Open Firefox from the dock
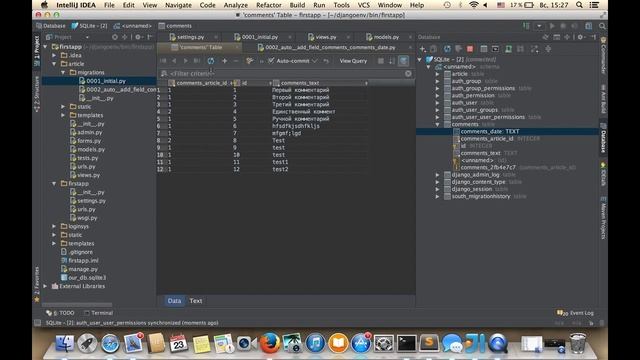This screenshot has width=640, height=360. tap(270, 343)
